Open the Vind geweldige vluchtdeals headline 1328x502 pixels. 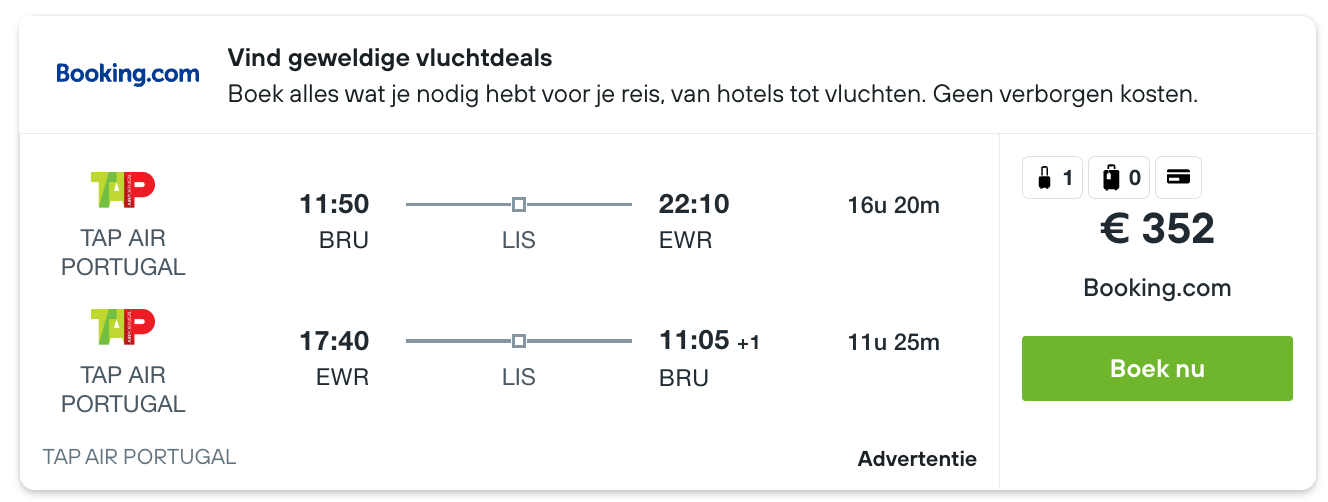click(x=390, y=58)
